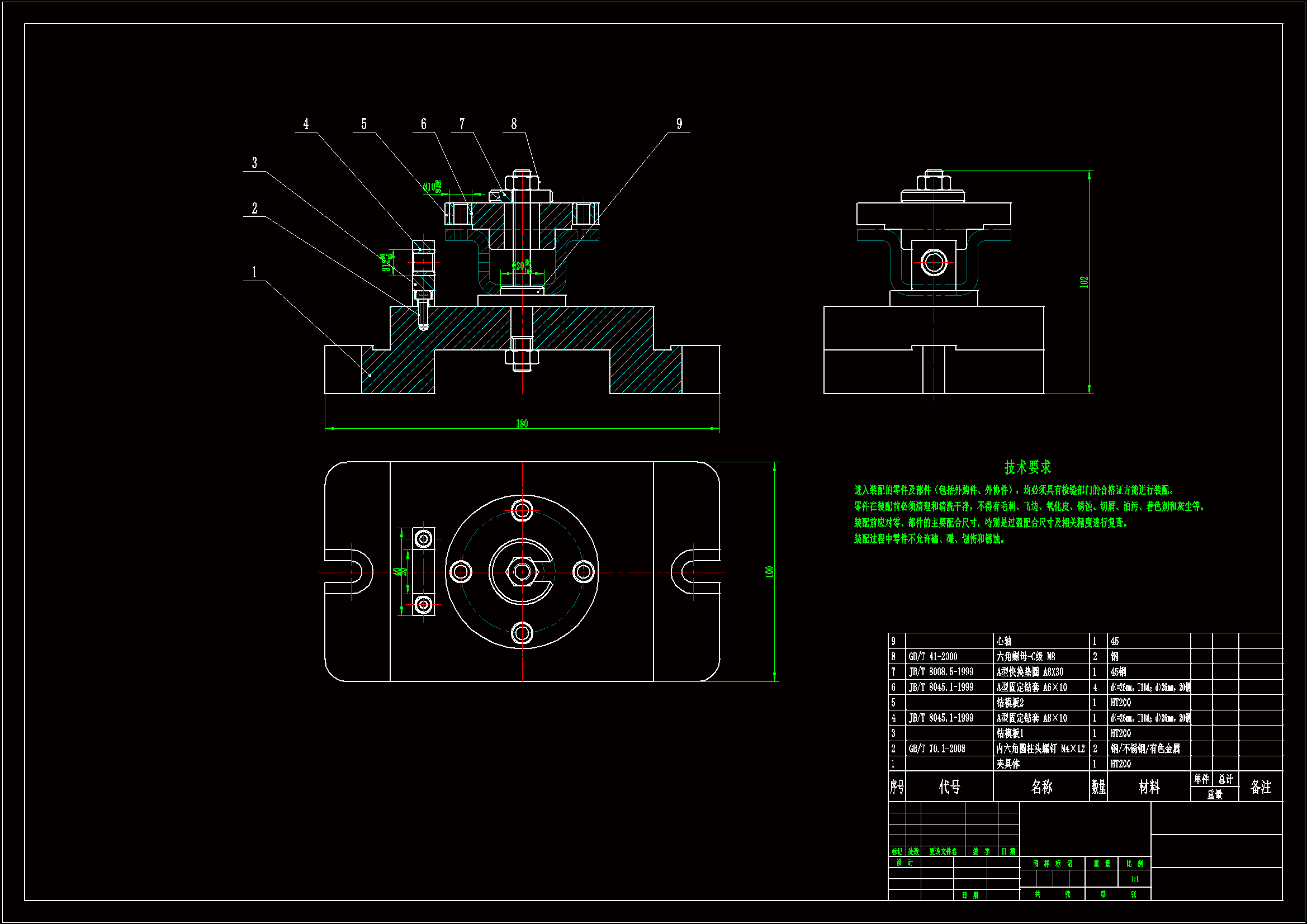Click the 材料 column header
This screenshot has width=1307, height=924.
tap(1148, 787)
